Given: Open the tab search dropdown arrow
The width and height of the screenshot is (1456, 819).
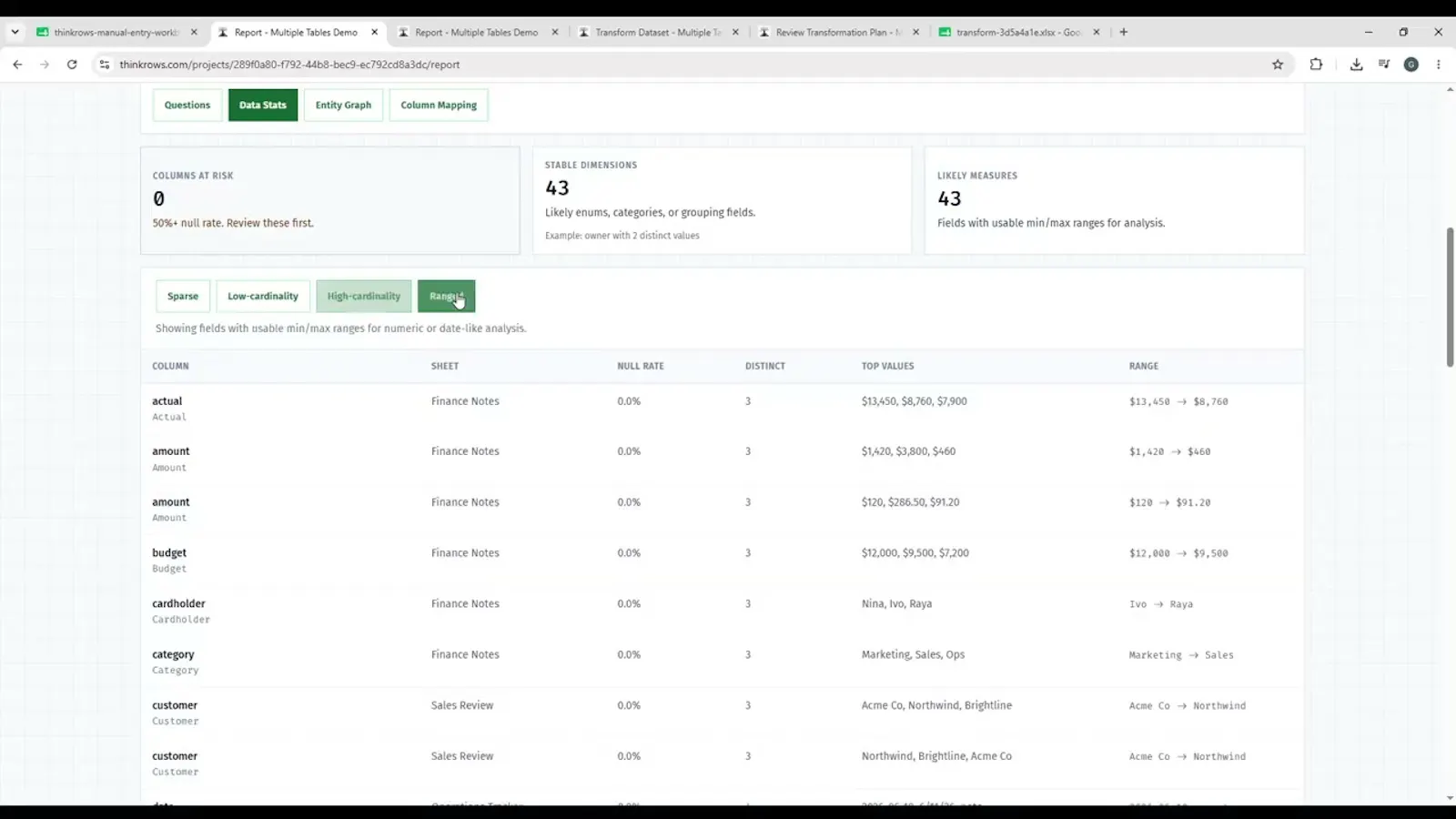Looking at the screenshot, I should tap(15, 32).
